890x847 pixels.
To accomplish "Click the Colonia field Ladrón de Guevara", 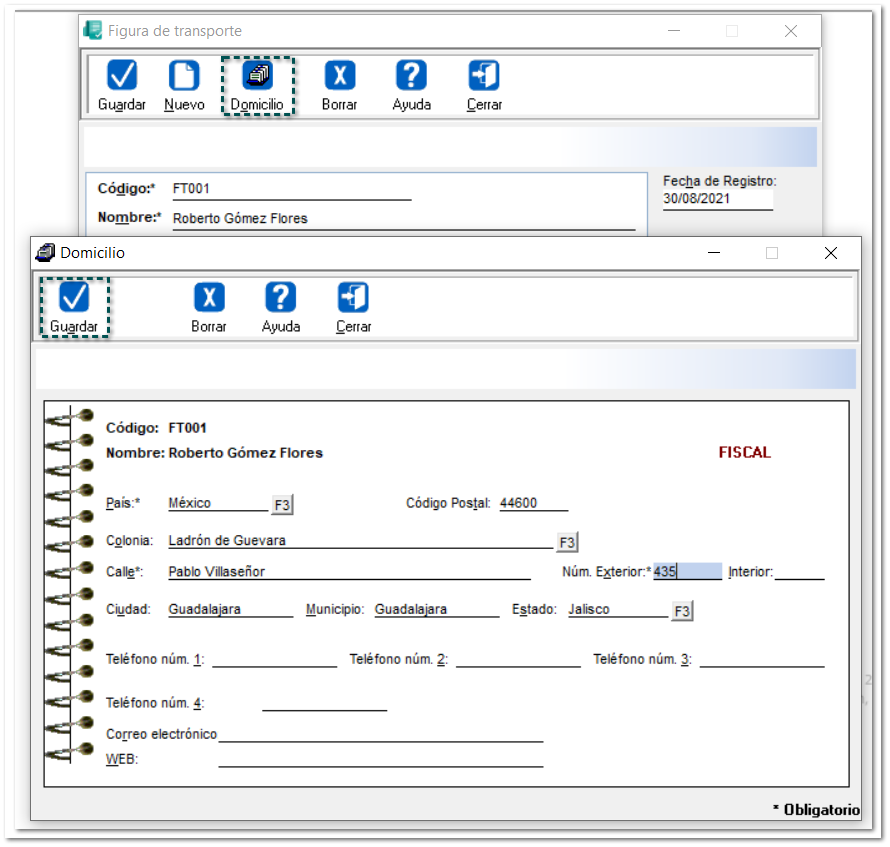I will point(360,540).
